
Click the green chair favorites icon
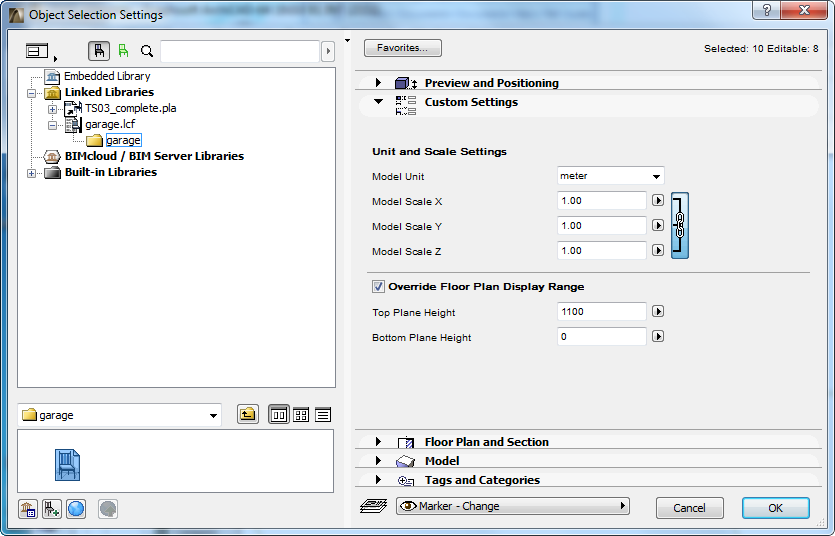pyautogui.click(x=124, y=51)
